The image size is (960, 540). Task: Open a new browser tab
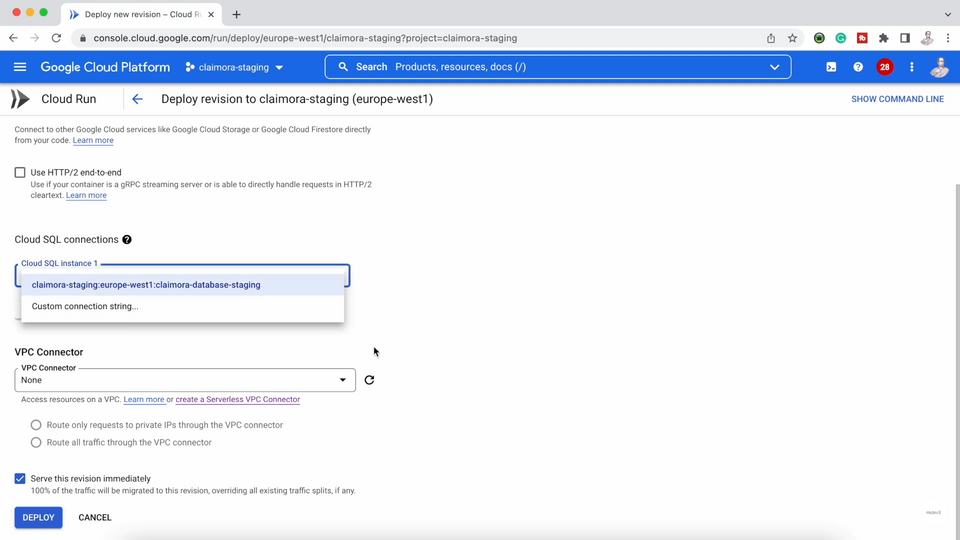point(236,14)
